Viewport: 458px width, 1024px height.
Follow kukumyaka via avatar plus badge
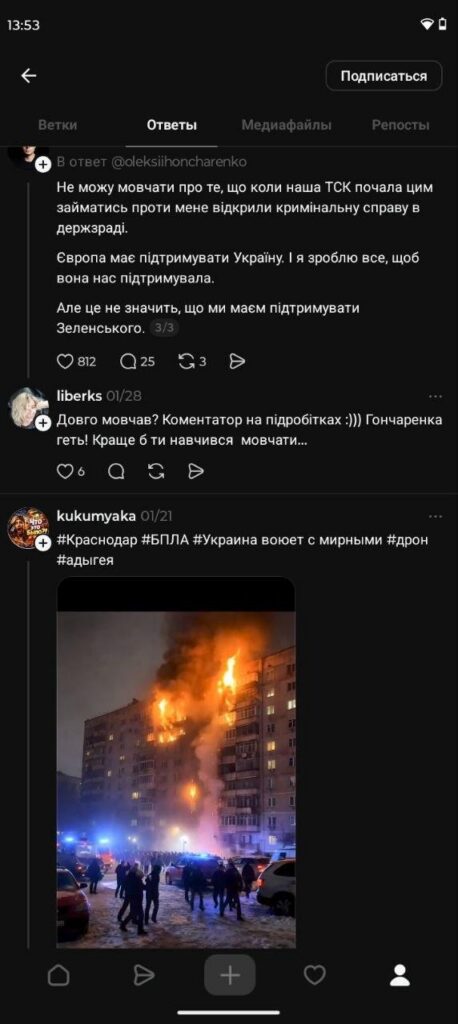43,543
